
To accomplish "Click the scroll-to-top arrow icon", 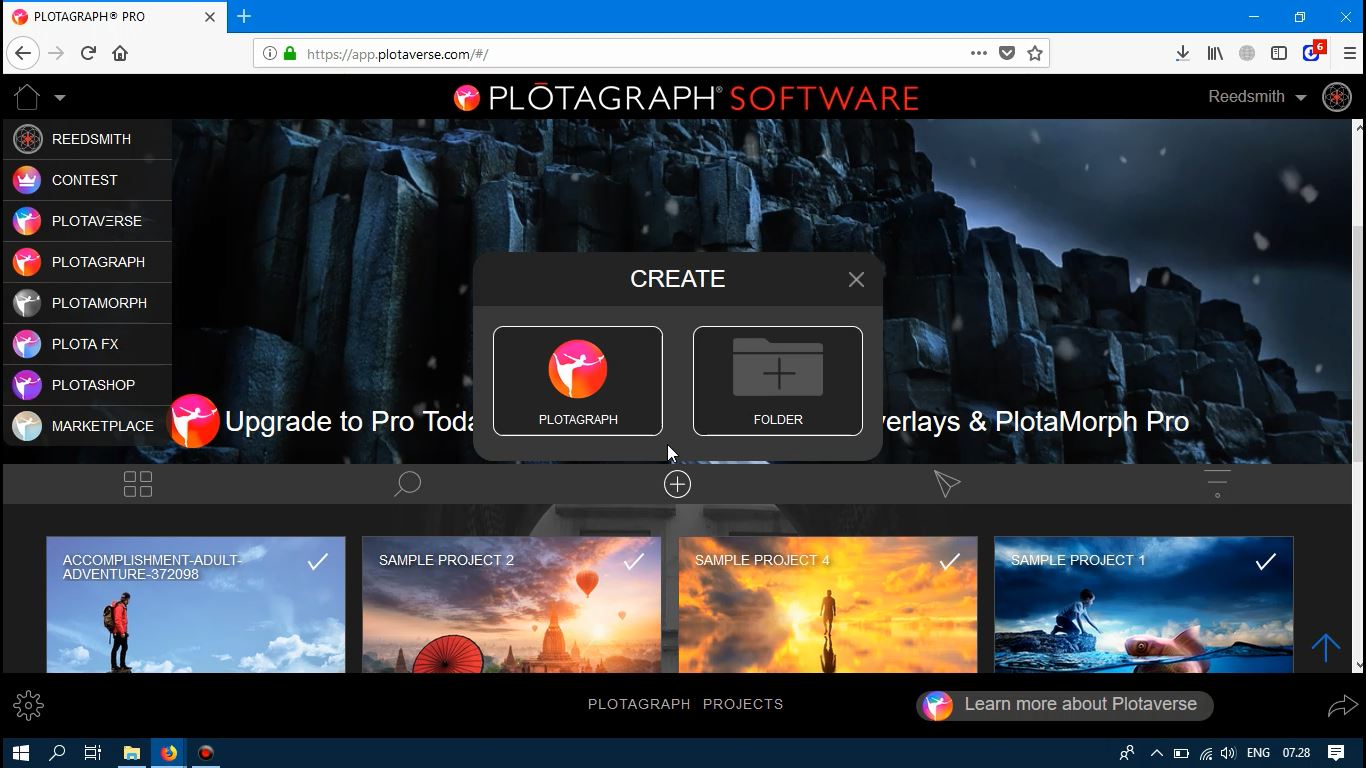I will [x=1326, y=648].
